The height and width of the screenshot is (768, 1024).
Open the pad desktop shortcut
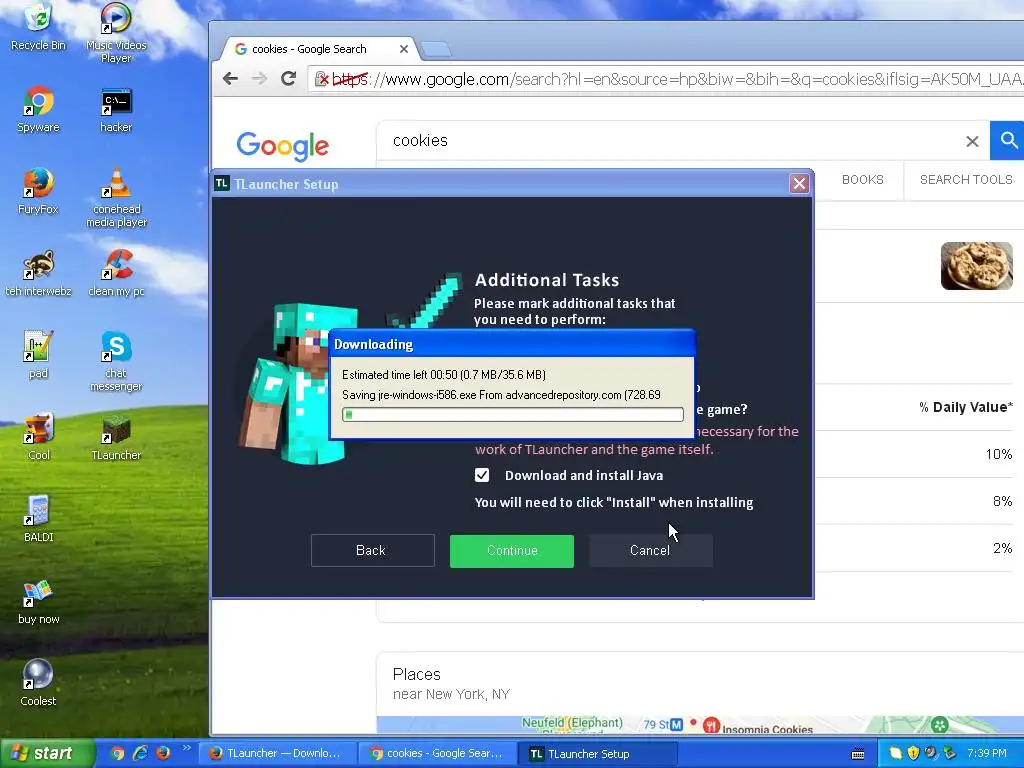(38, 355)
